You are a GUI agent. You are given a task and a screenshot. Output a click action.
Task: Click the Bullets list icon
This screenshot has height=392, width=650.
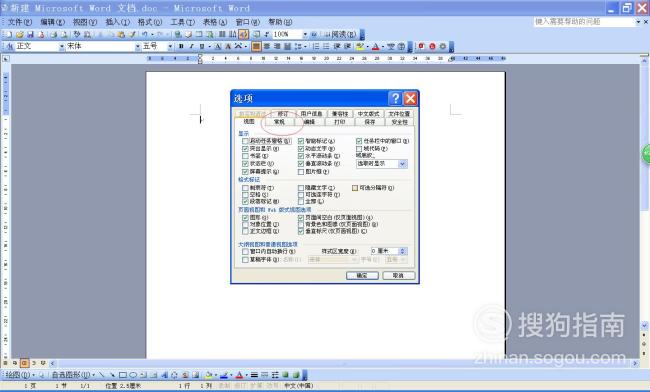click(326, 46)
